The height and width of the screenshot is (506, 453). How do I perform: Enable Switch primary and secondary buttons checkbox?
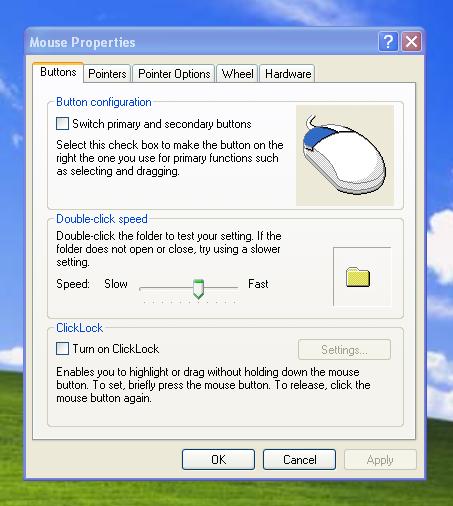[x=62, y=124]
